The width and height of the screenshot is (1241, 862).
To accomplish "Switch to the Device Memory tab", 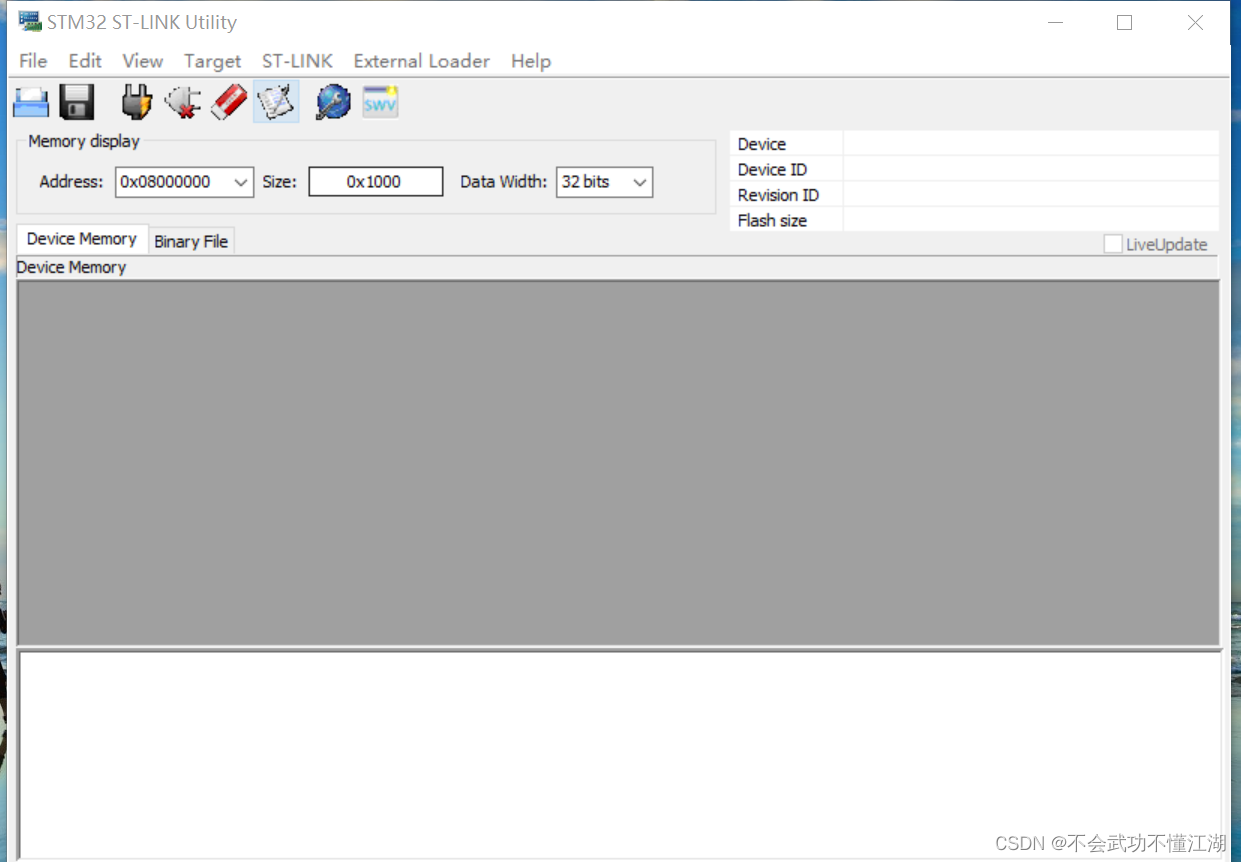I will pos(82,239).
